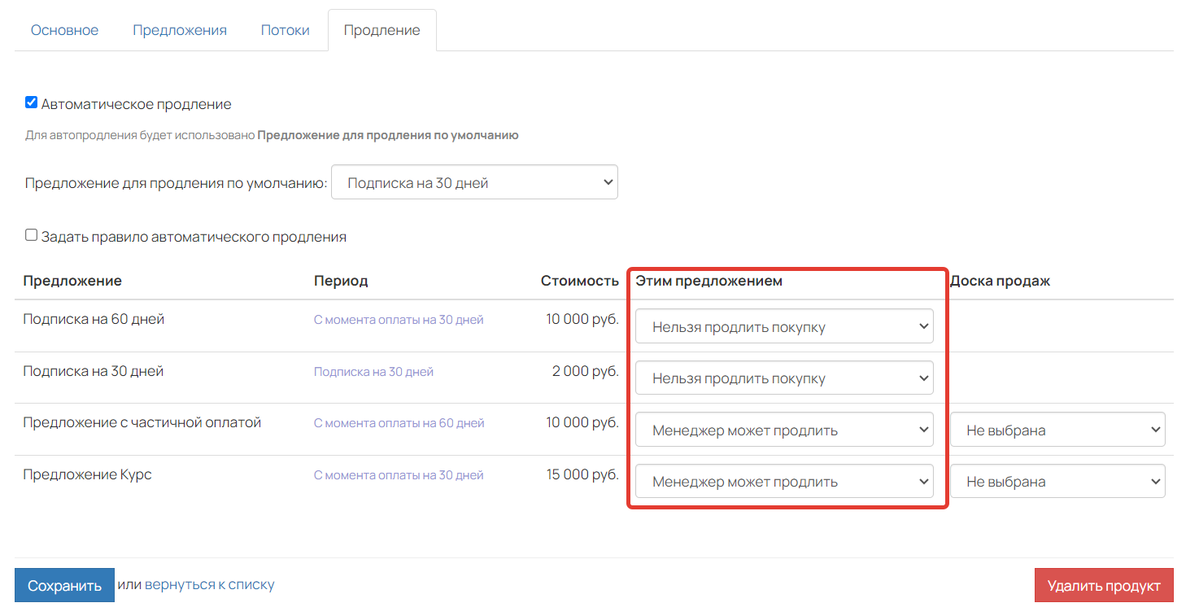Enable Задать правило автоматического продления checkbox
Viewport: 1199px width, 616px height.
coord(31,235)
